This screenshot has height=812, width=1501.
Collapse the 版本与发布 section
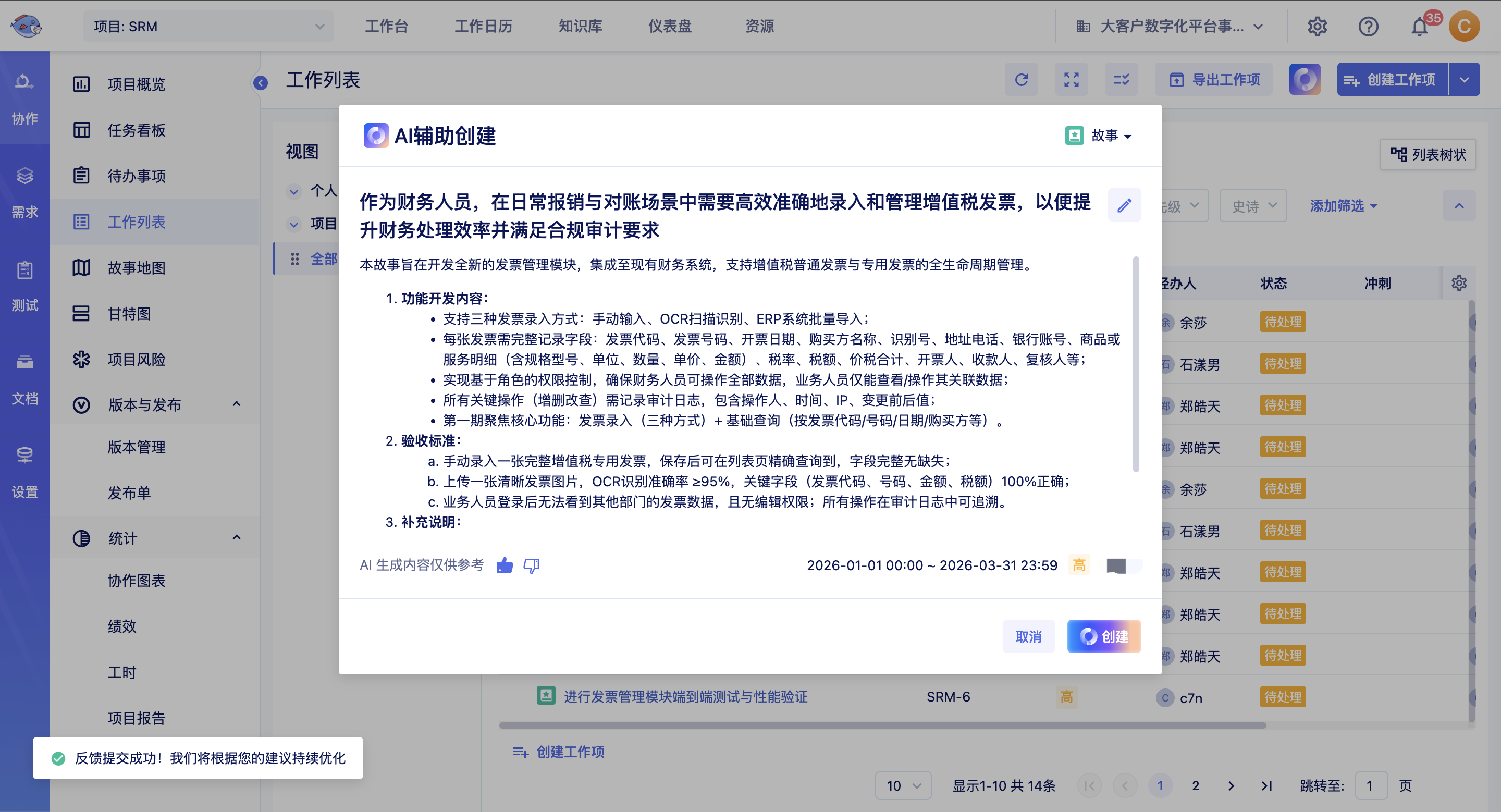pos(236,404)
